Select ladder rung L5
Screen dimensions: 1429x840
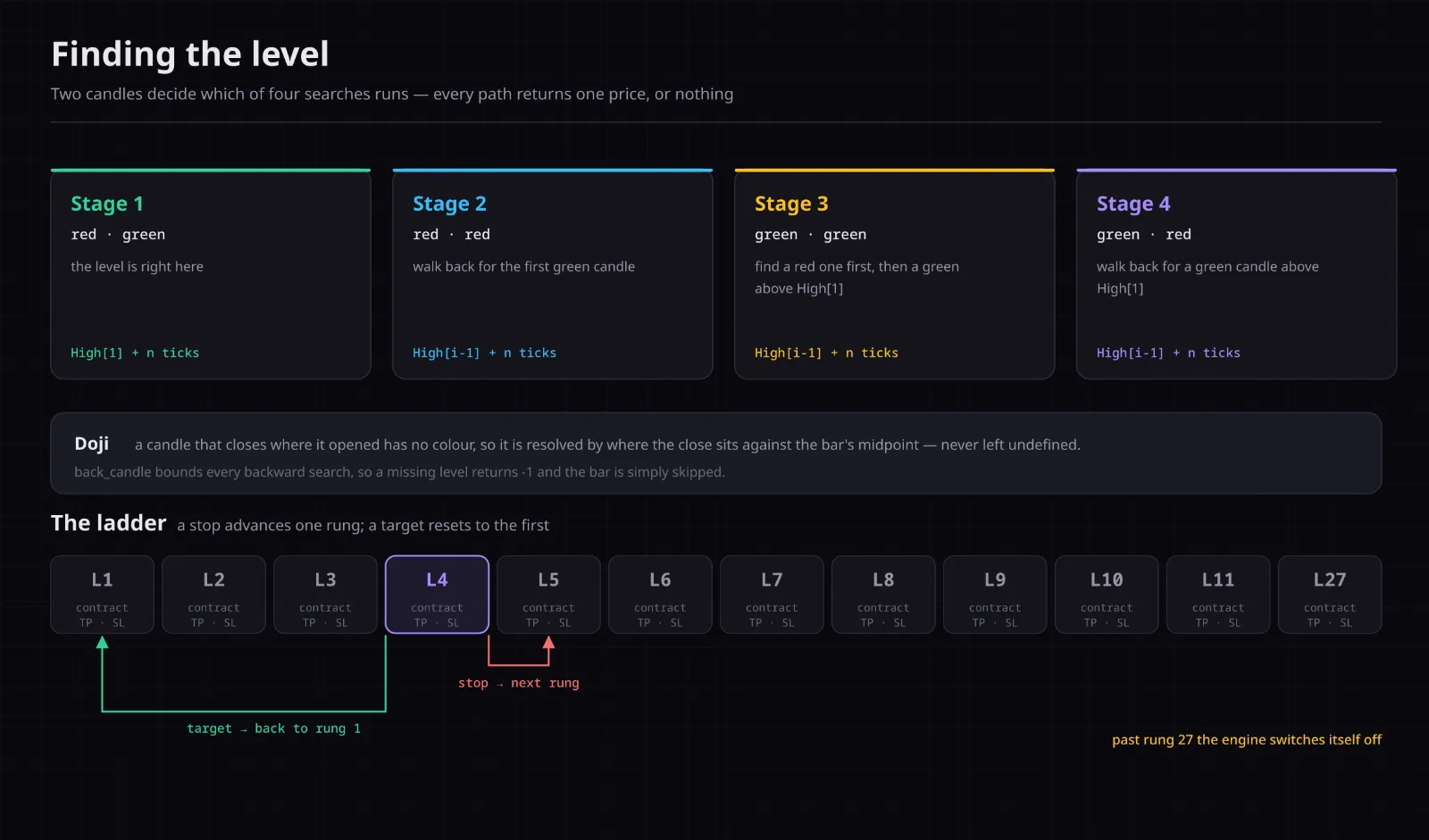[x=549, y=595]
